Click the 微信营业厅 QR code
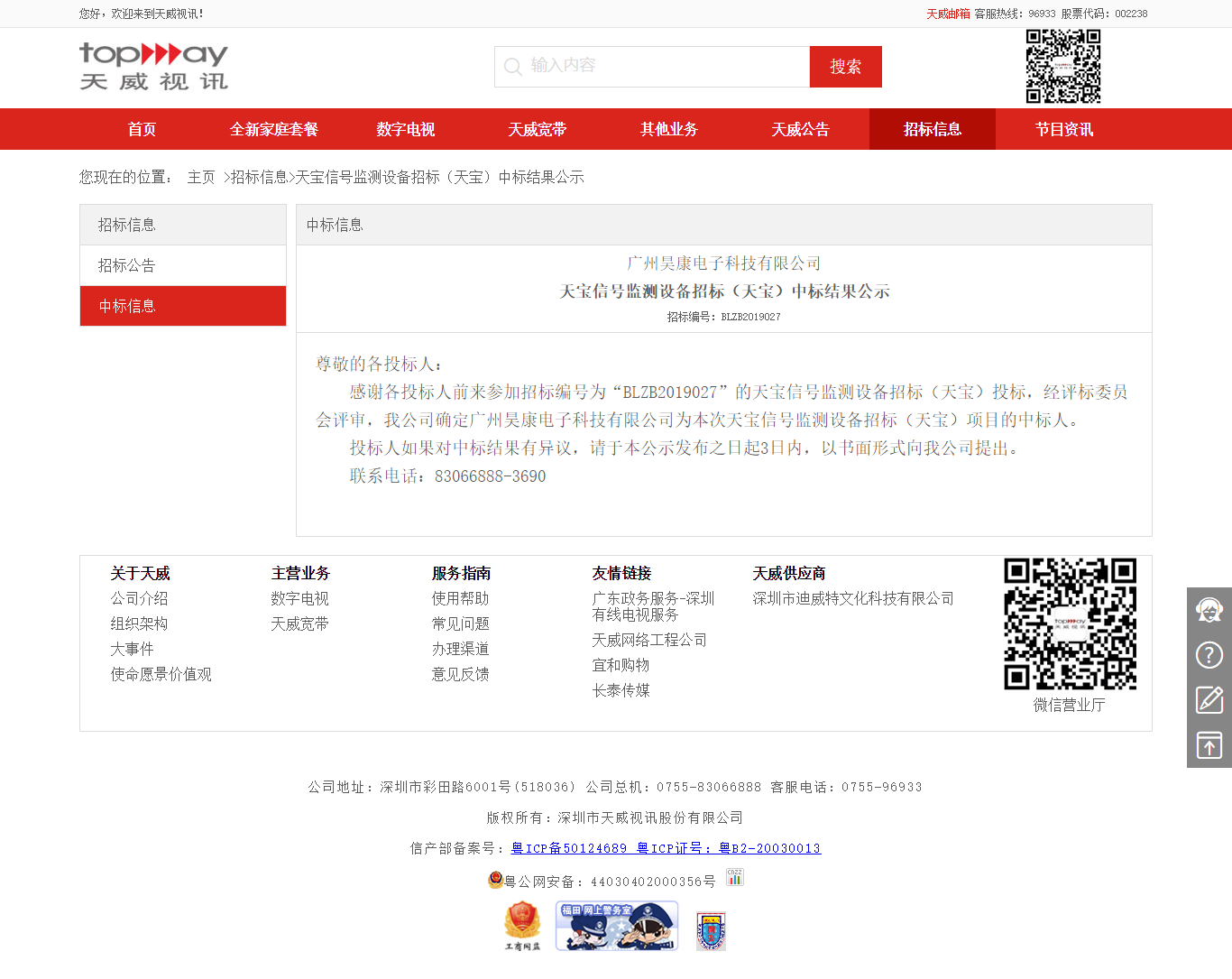Image resolution: width=1232 pixels, height=979 pixels. click(x=1070, y=624)
